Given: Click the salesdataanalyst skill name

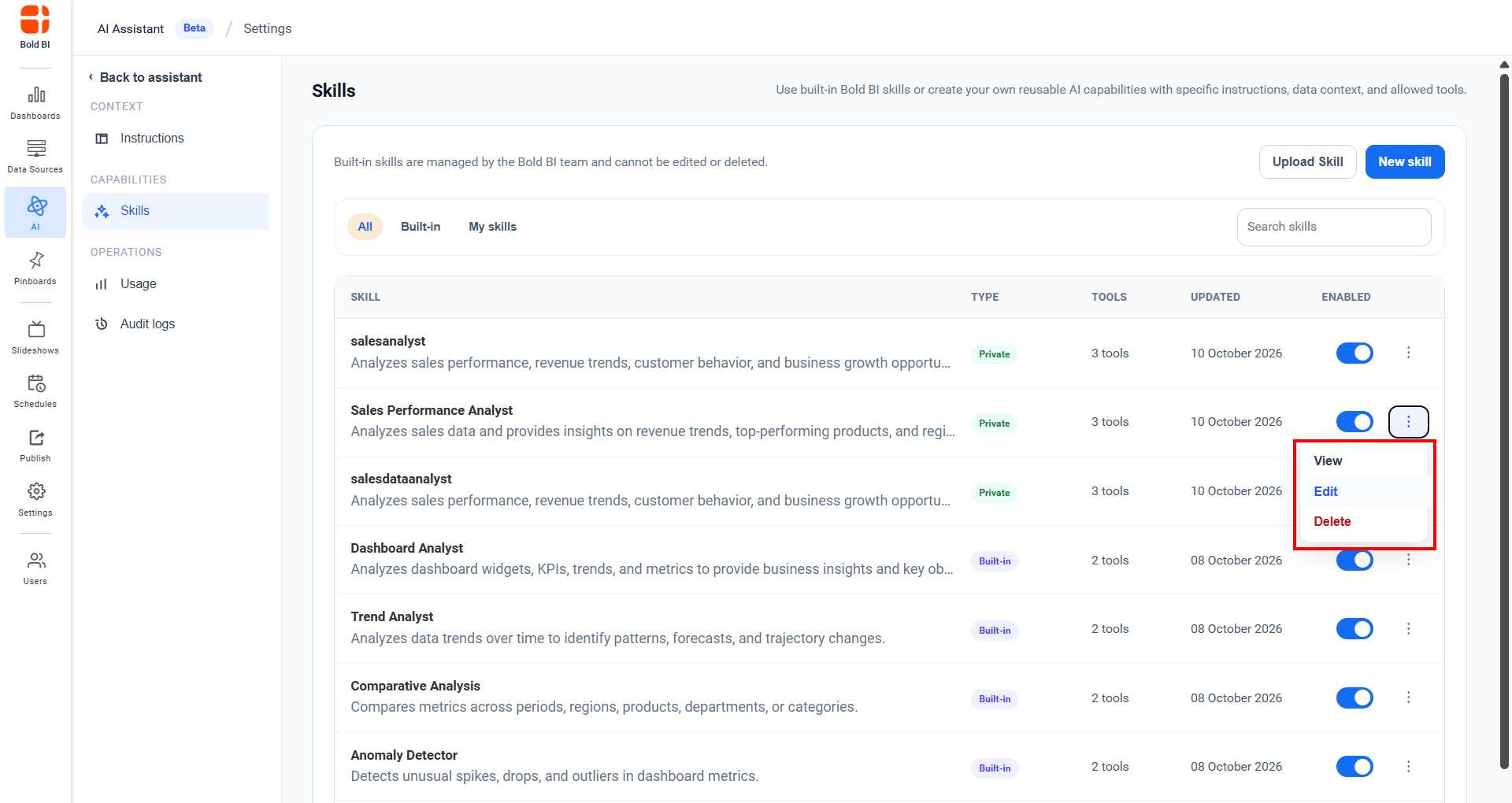Looking at the screenshot, I should tap(401, 479).
